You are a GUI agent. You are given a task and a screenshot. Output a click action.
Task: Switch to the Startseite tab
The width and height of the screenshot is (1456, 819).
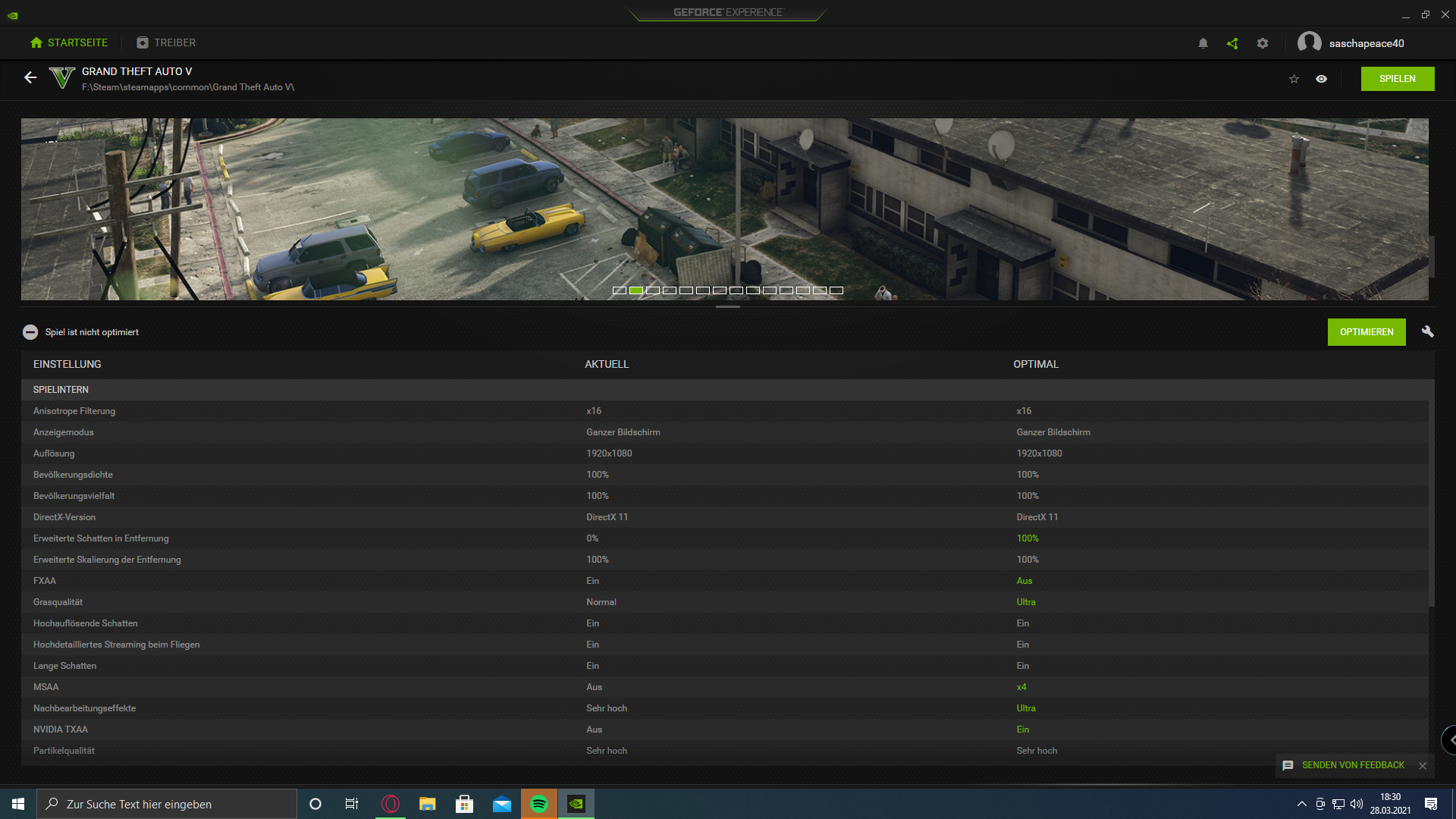coord(69,42)
